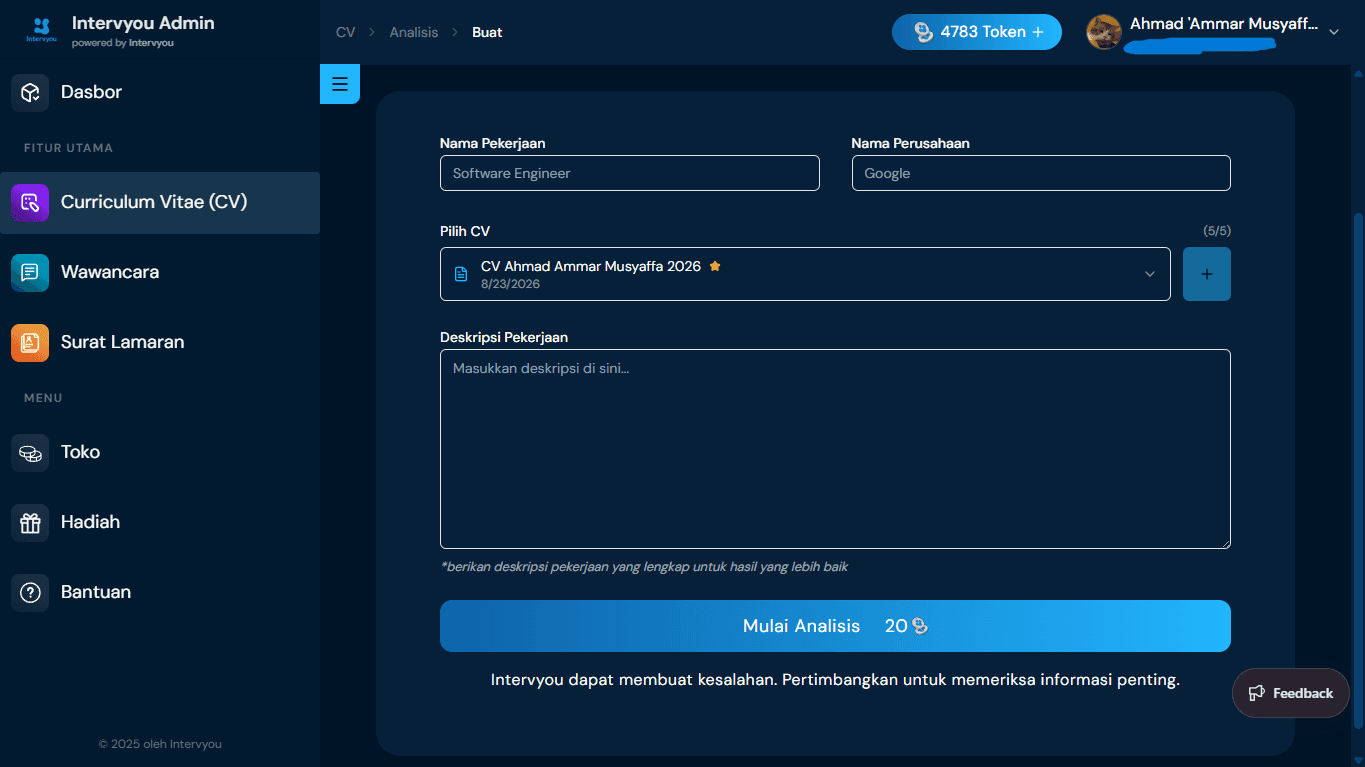Click the Deskripsi Pekerjaan text area
This screenshot has height=767, width=1365.
[835, 449]
